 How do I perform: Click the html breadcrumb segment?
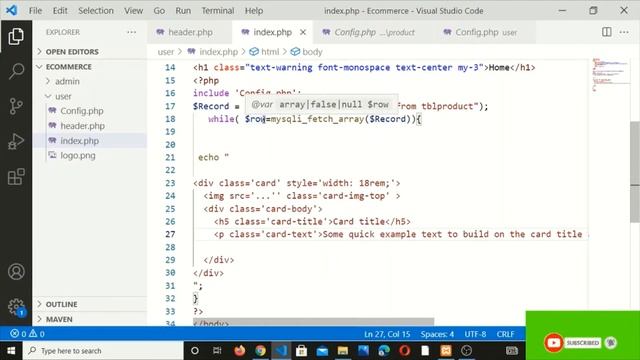point(270,52)
